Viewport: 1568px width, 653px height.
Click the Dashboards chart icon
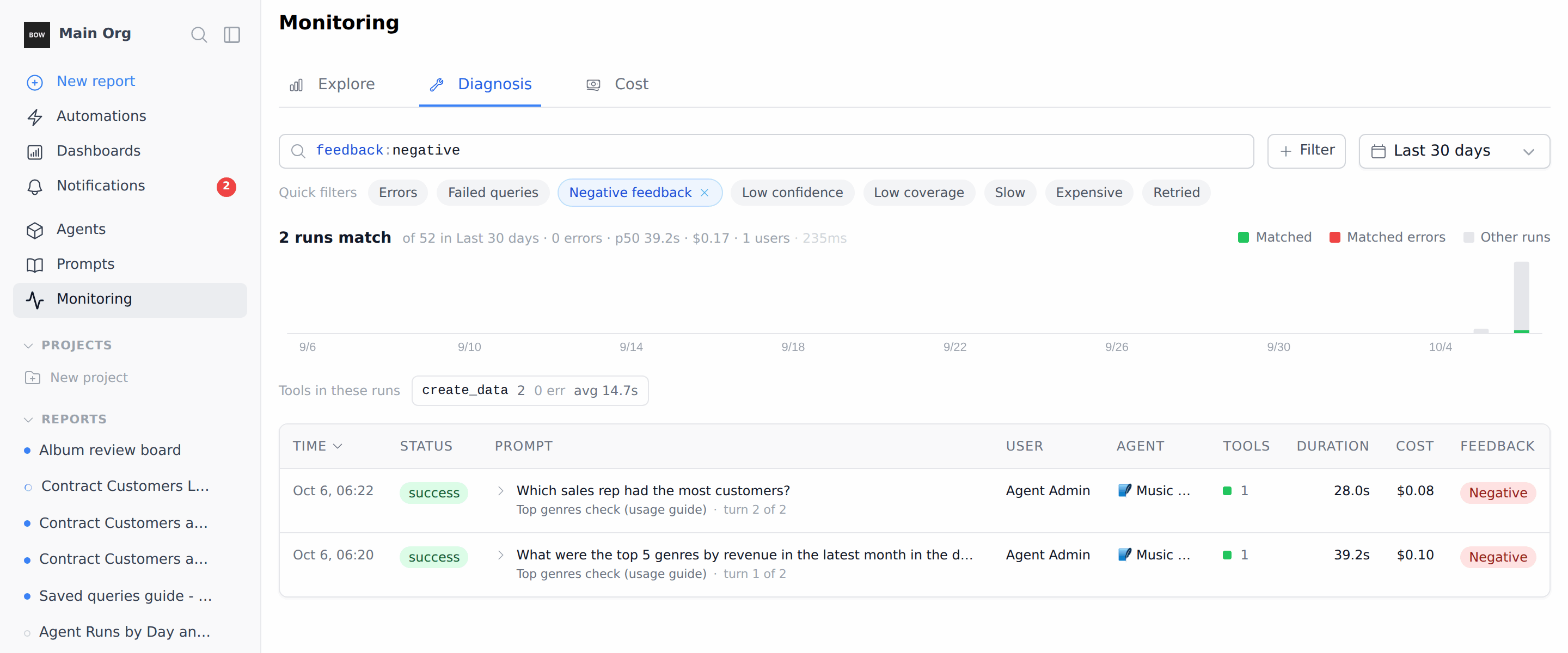pyautogui.click(x=35, y=151)
